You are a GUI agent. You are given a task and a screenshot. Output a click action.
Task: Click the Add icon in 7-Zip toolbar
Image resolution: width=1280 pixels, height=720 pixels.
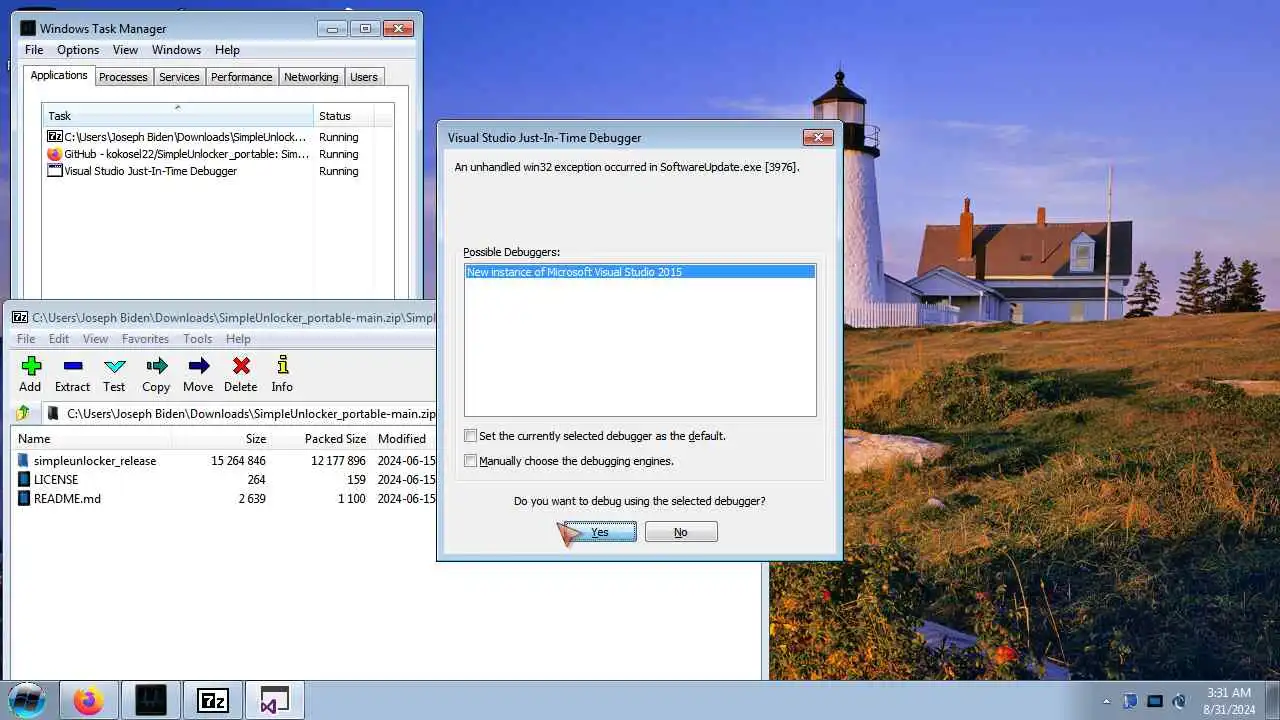coord(31,366)
